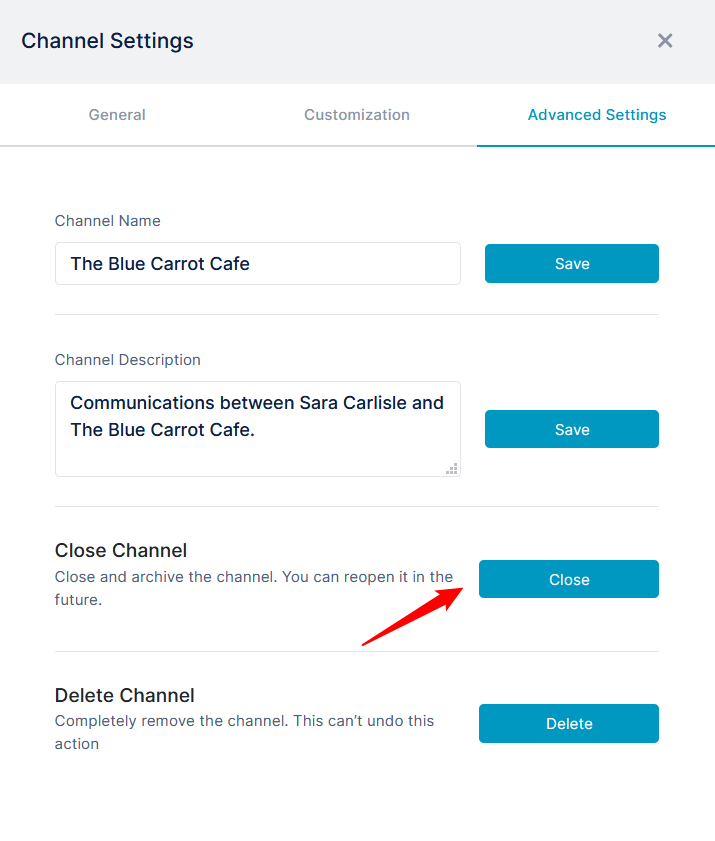Click the 'Completely remove the channel' warning text
The image size is (715, 841).
(x=244, y=732)
